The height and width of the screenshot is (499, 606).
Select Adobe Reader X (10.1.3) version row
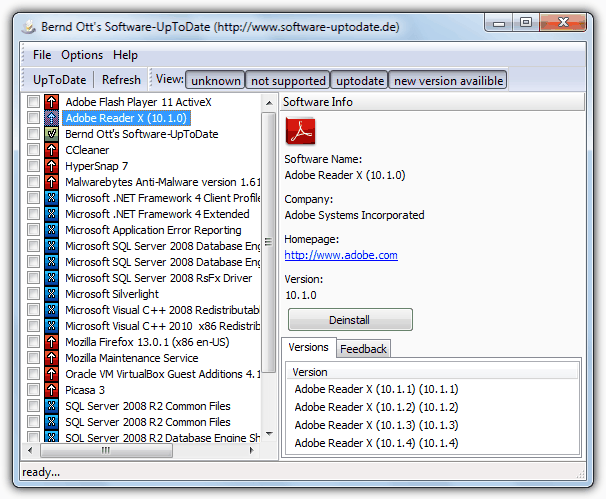pos(376,425)
